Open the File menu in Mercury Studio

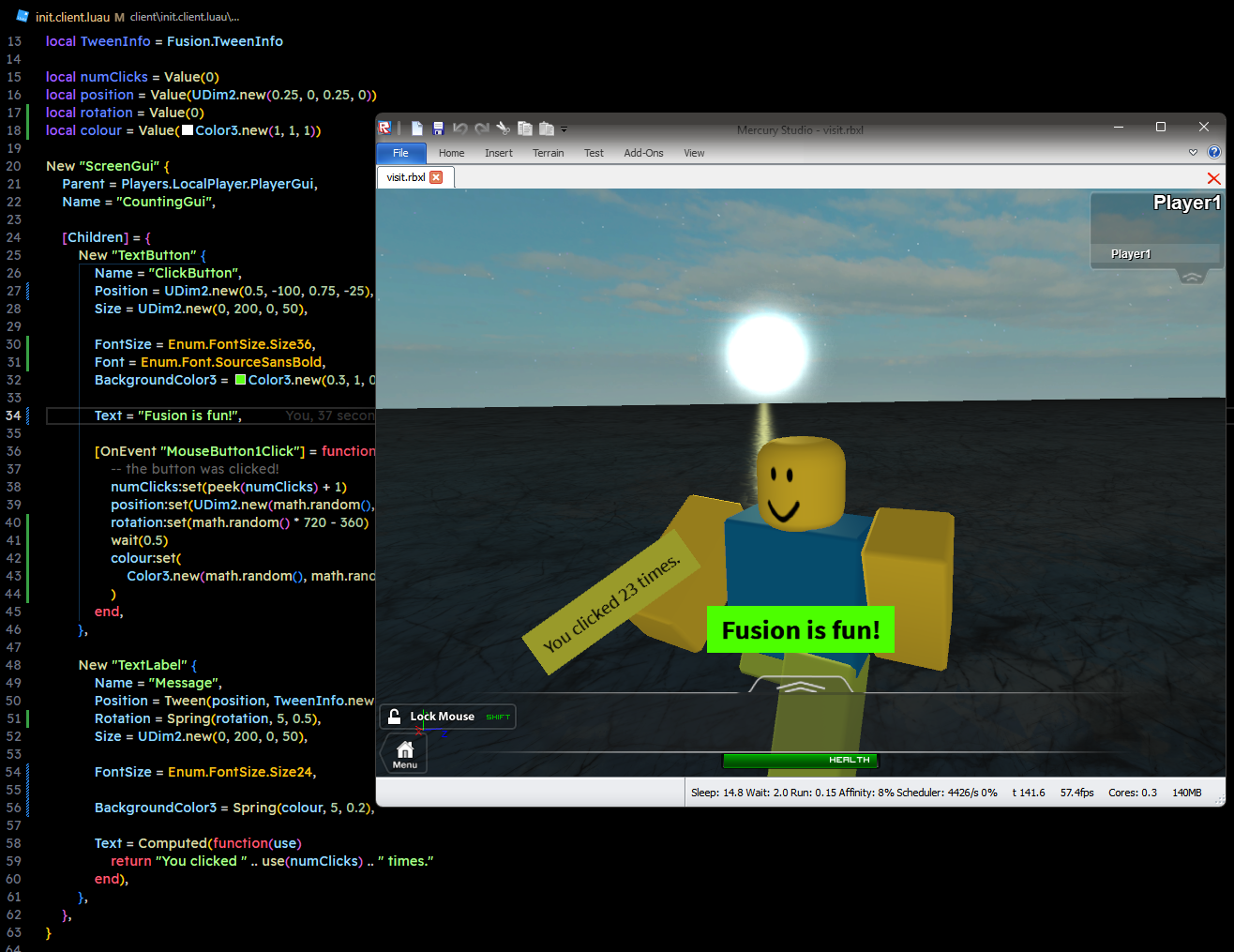401,153
